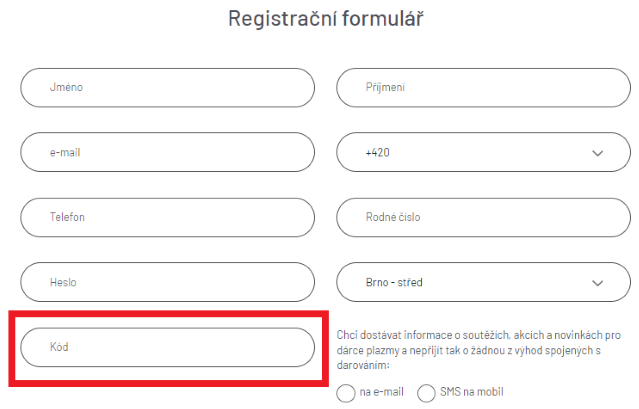Select the 'na e-mail' radio option

point(346,392)
